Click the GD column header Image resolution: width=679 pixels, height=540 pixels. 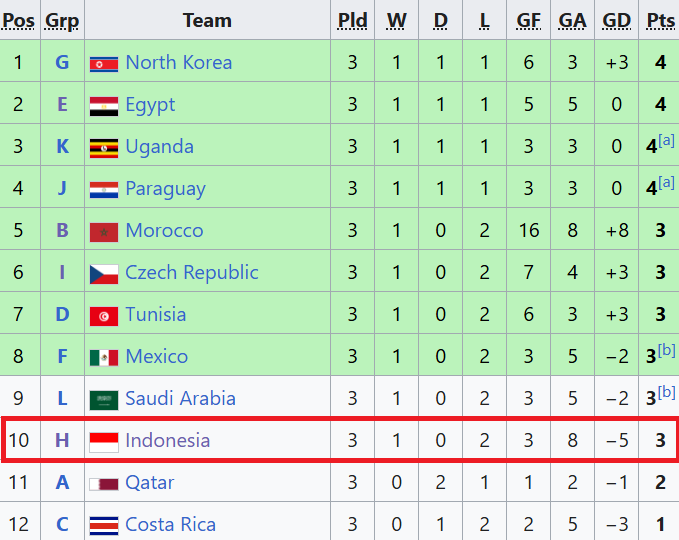coord(617,20)
